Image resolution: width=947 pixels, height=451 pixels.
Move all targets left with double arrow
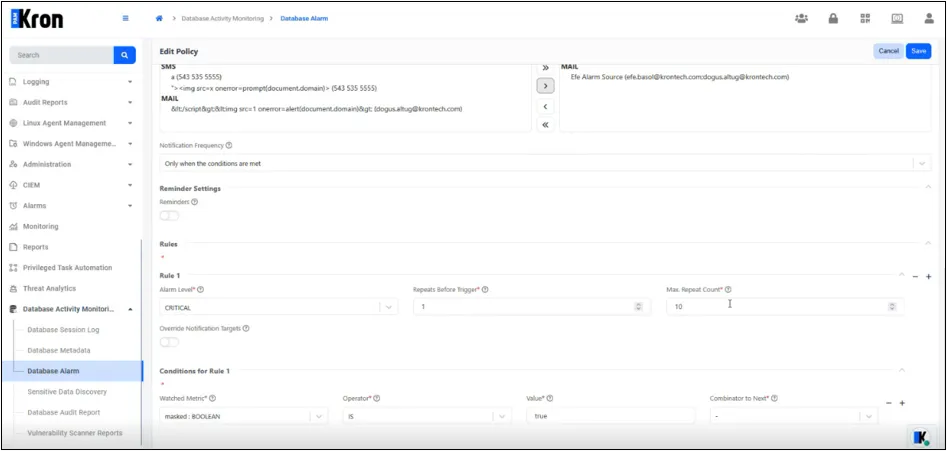click(x=545, y=124)
